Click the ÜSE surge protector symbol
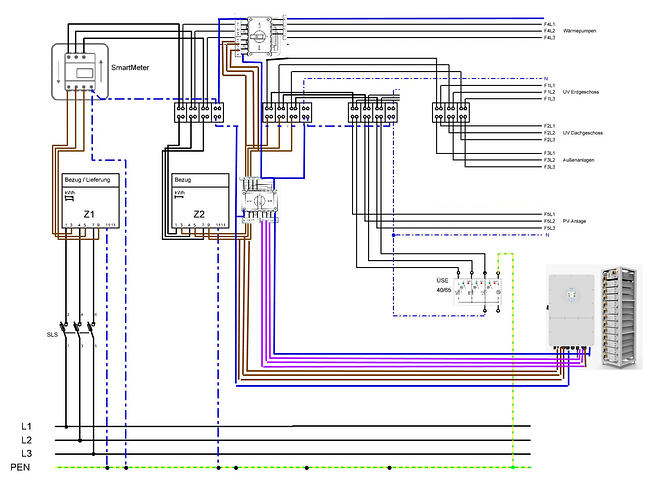 478,291
